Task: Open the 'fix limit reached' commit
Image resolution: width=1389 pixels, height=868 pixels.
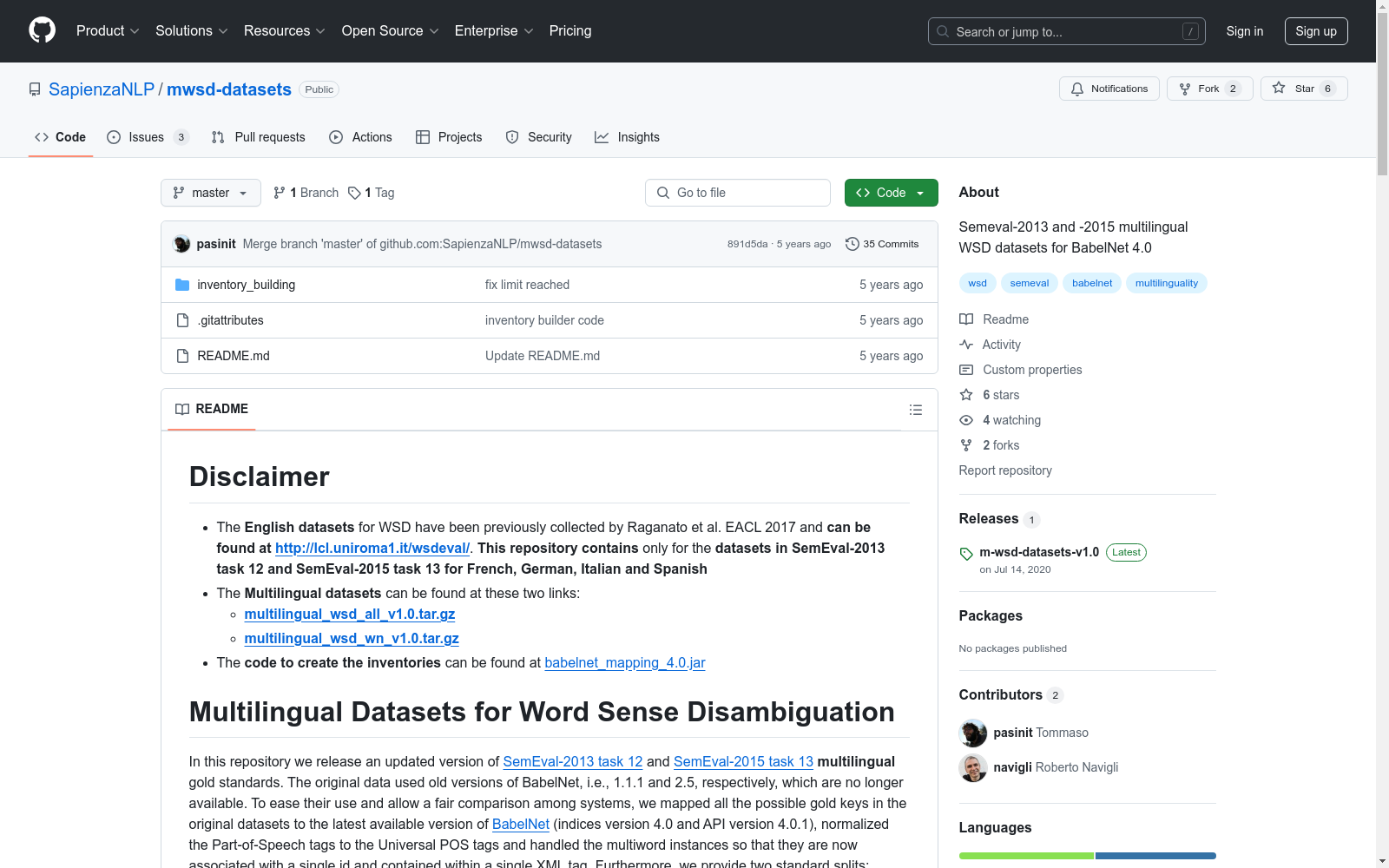Action: tap(527, 285)
